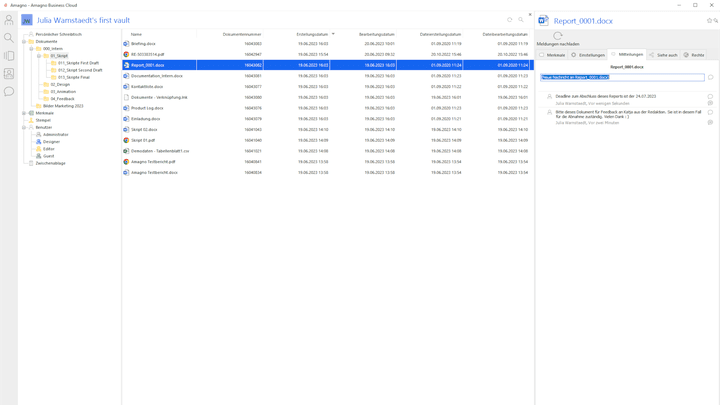
Task: Collapse the 01_Skript folder node
Action: [x=39, y=56]
